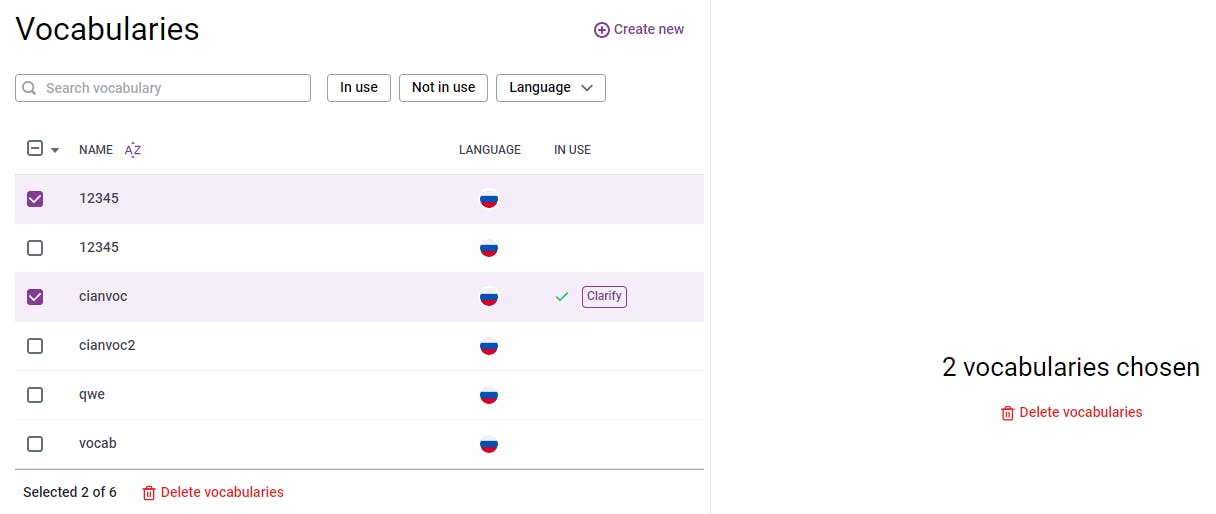Open the vocab vocabulary row
This screenshot has width=1216, height=514.
[98, 443]
